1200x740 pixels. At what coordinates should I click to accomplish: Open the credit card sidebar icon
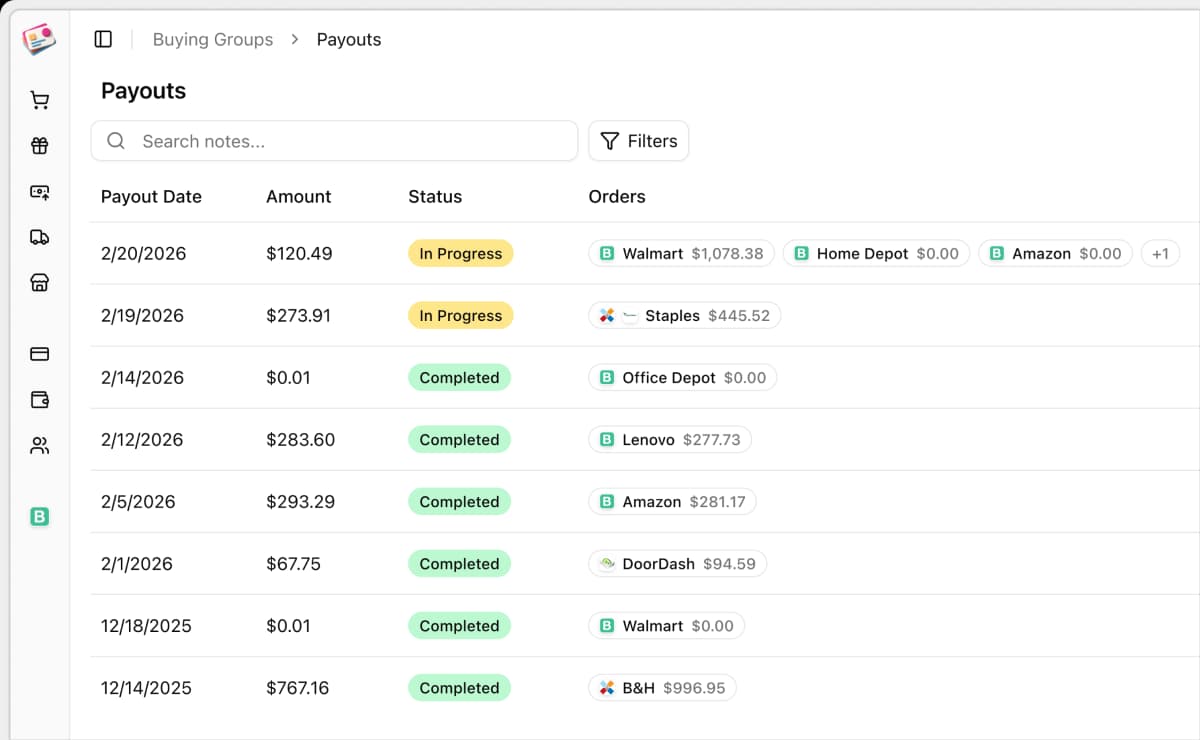pyautogui.click(x=39, y=354)
